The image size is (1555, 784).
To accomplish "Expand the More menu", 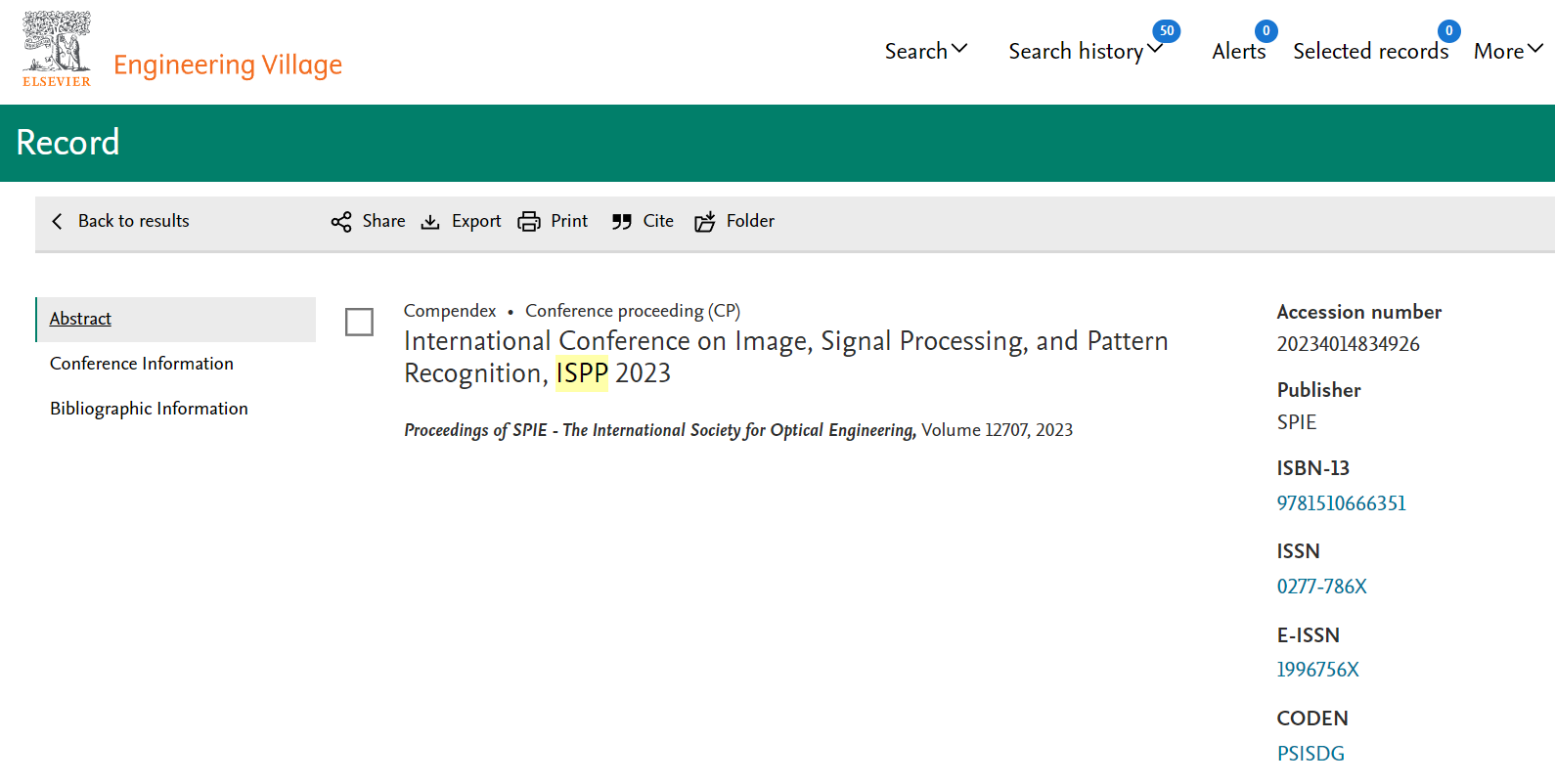I will coord(1508,51).
